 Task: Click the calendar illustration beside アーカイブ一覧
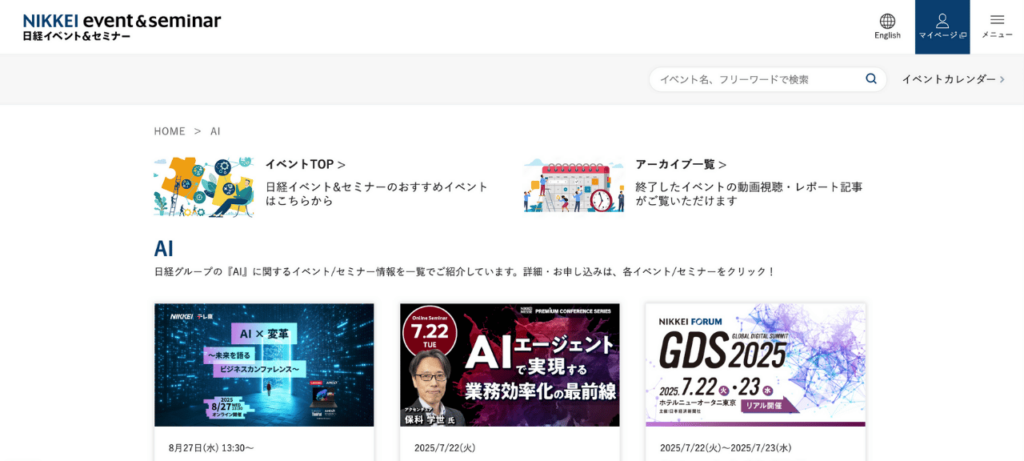[574, 186]
